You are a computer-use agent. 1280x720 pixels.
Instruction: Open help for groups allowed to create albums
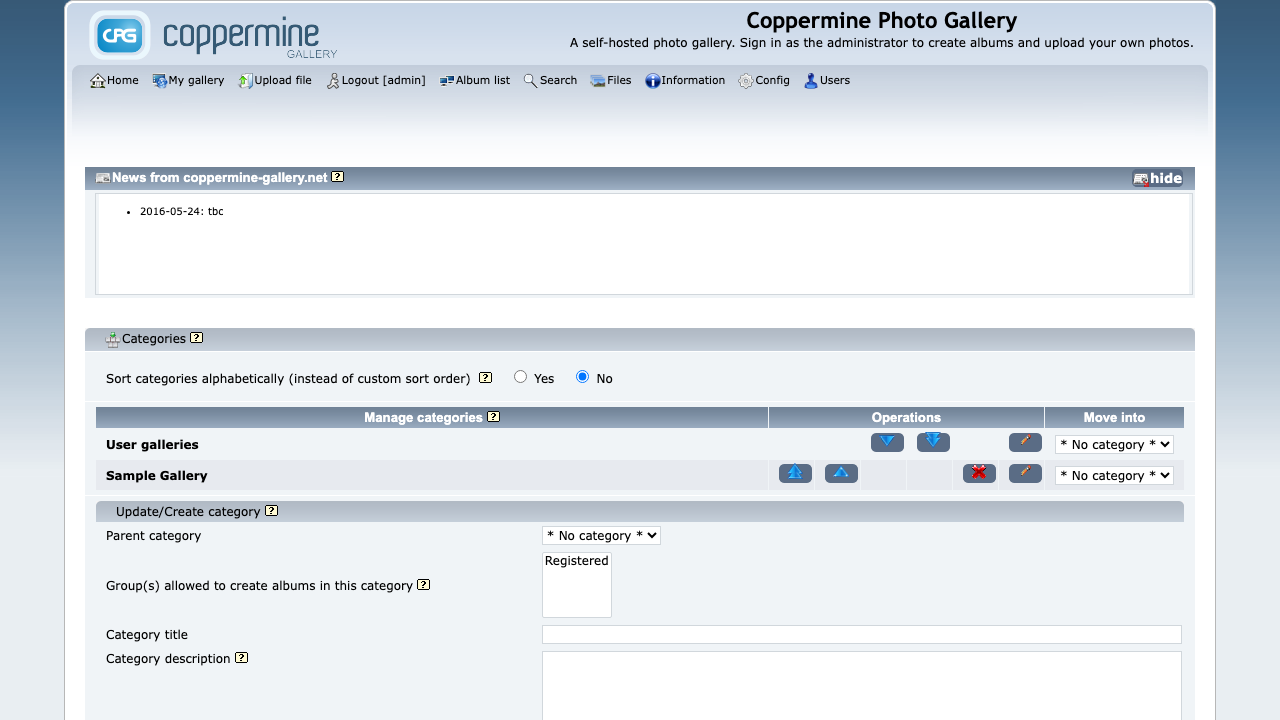(424, 585)
